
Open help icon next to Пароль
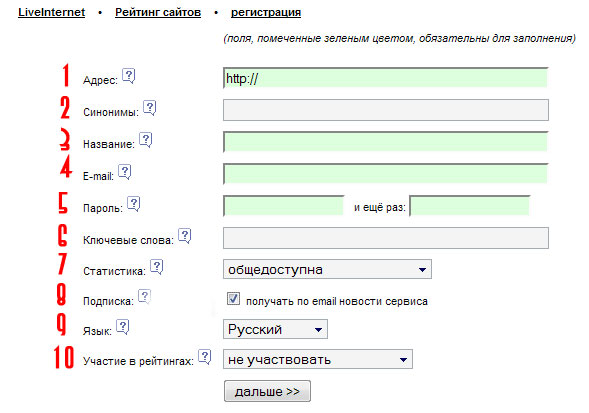point(133,204)
